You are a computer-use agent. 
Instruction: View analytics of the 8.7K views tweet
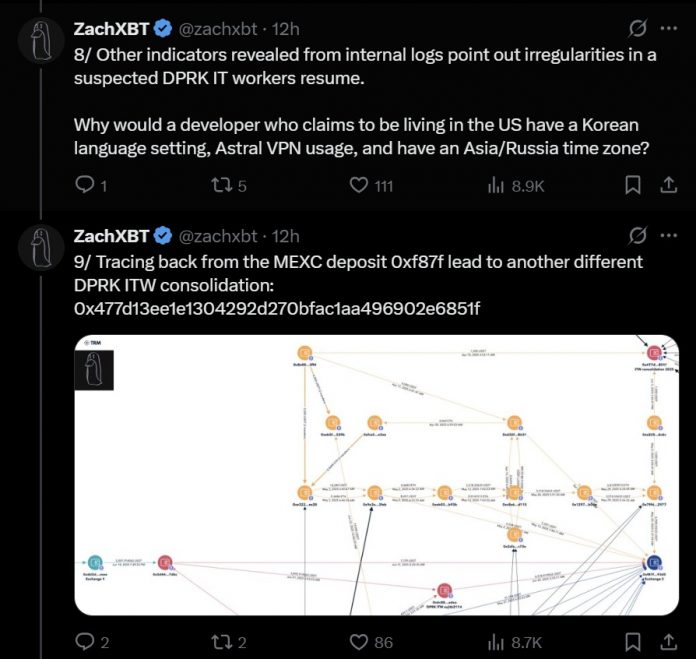coord(495,642)
